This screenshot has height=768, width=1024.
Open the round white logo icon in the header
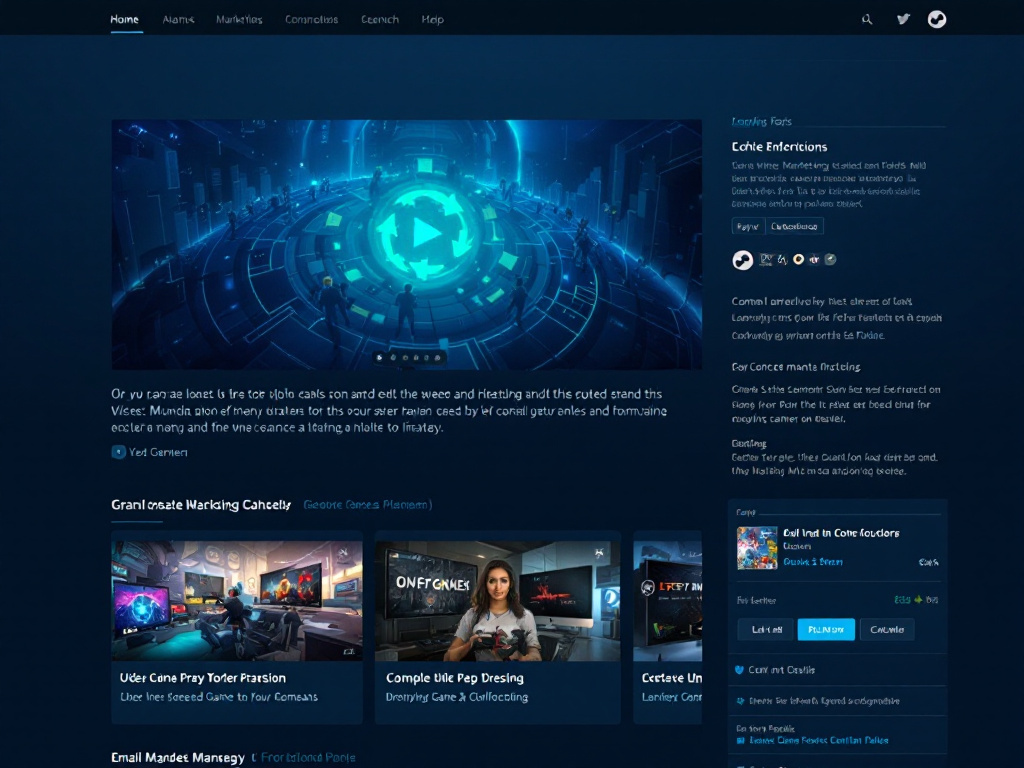tap(936, 20)
